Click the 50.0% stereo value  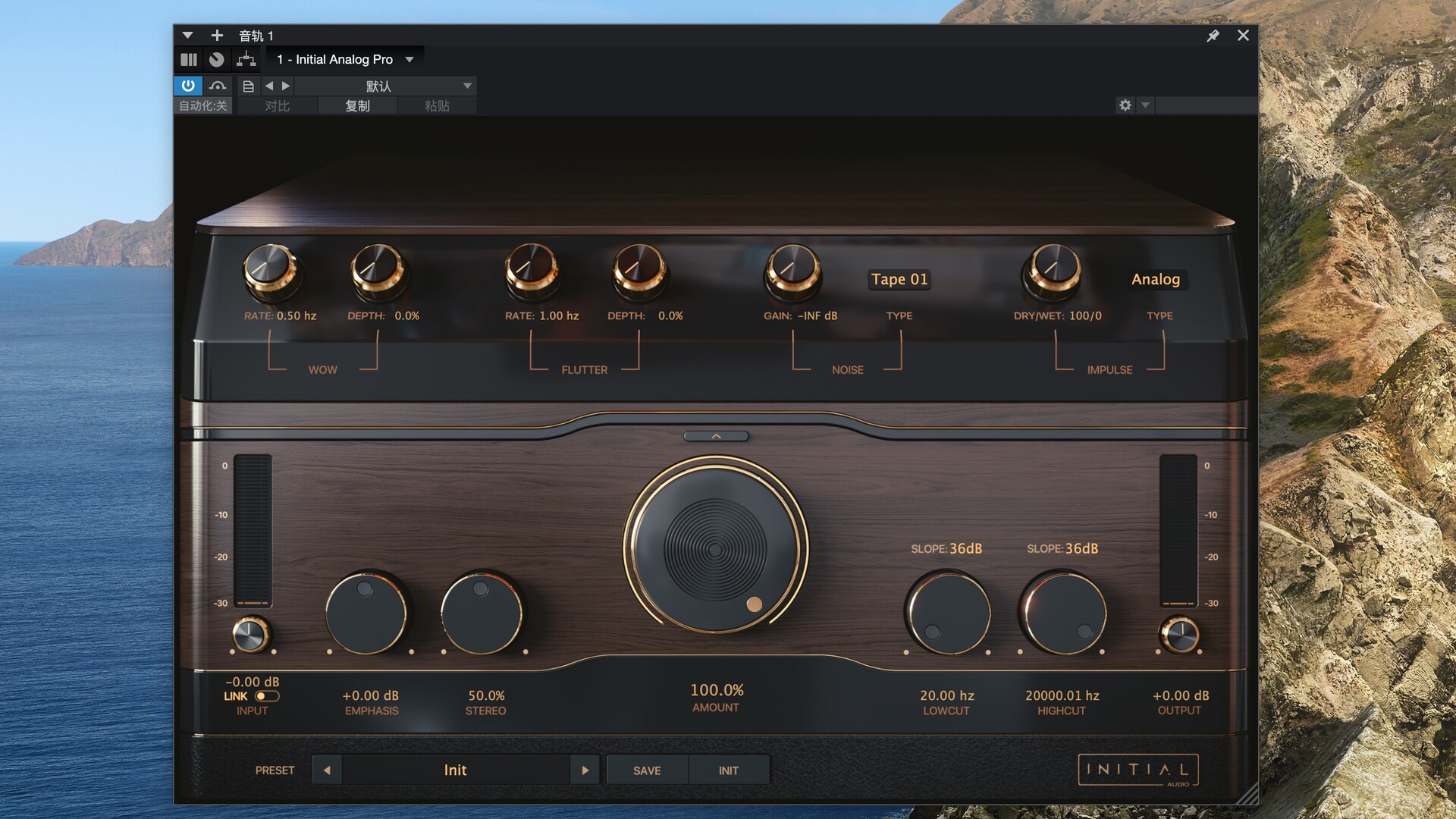pyautogui.click(x=486, y=695)
